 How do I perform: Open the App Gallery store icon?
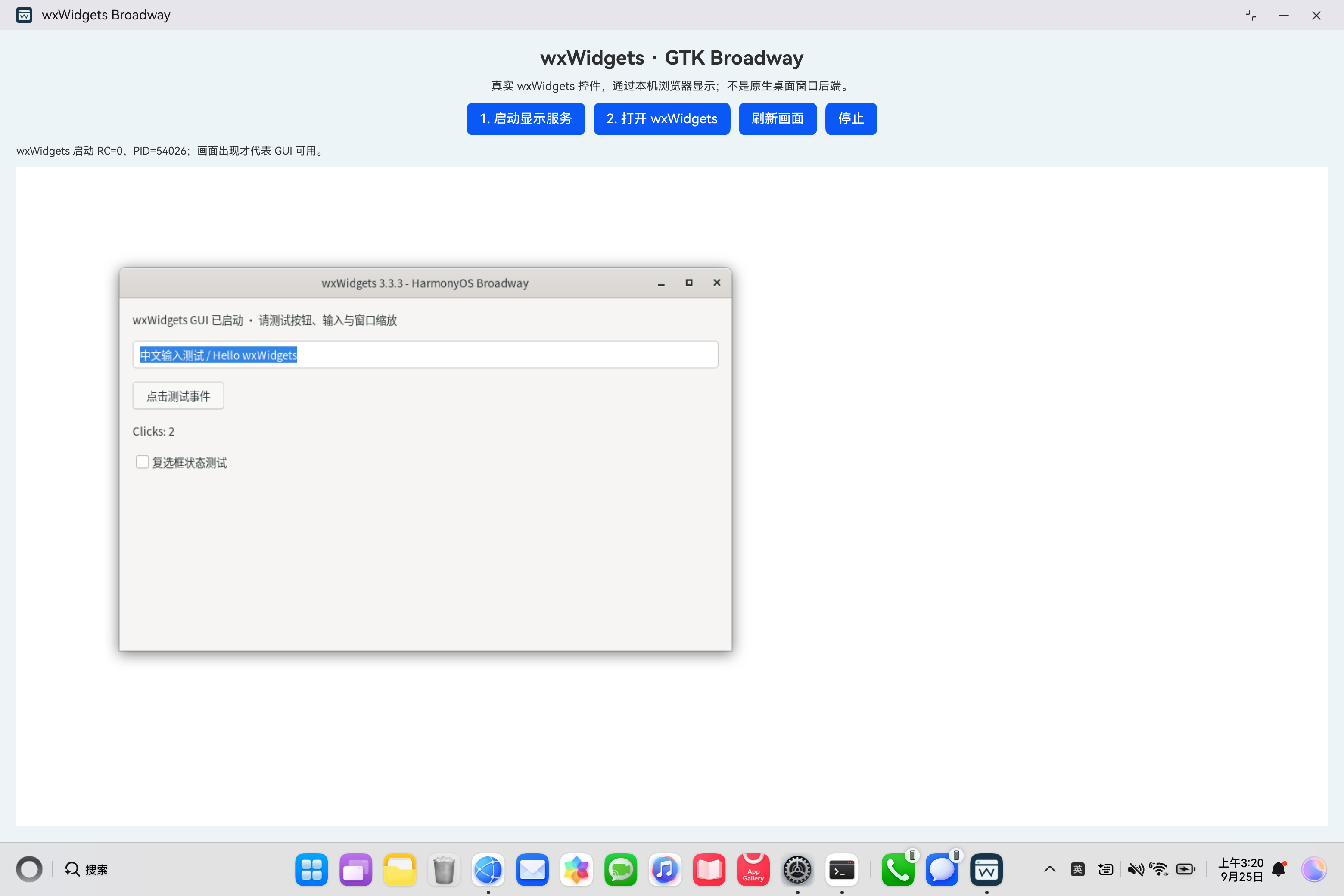(x=753, y=870)
